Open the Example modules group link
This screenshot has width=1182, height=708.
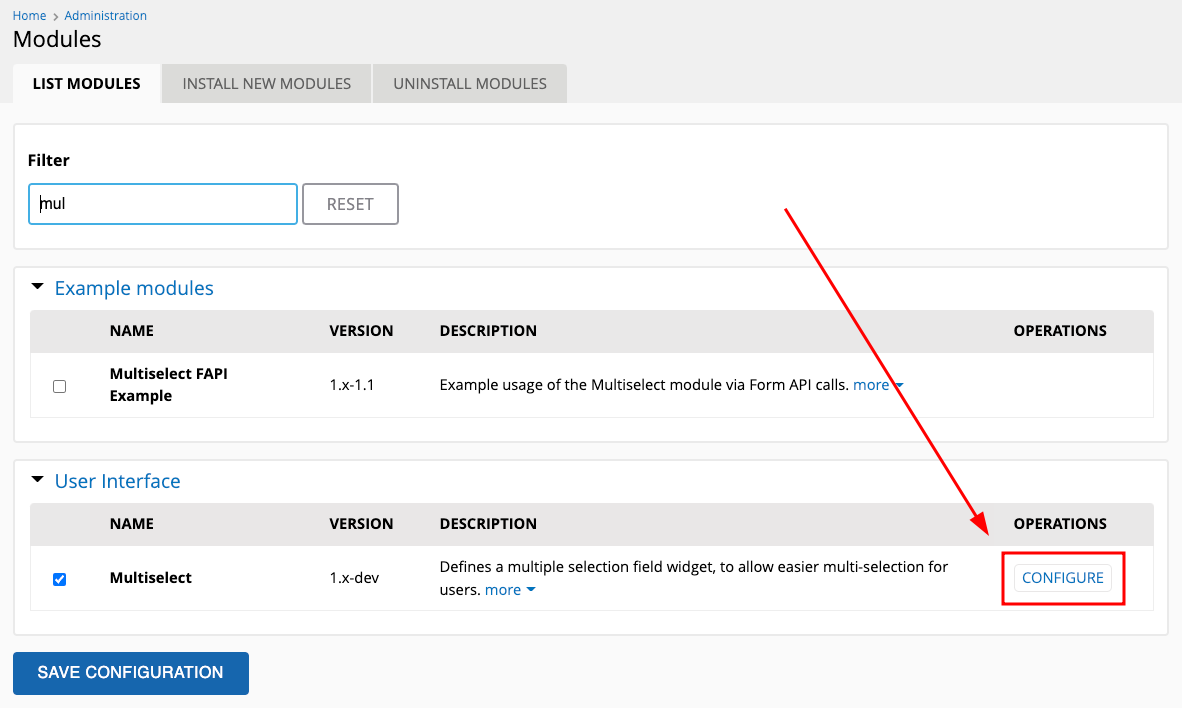tap(133, 287)
